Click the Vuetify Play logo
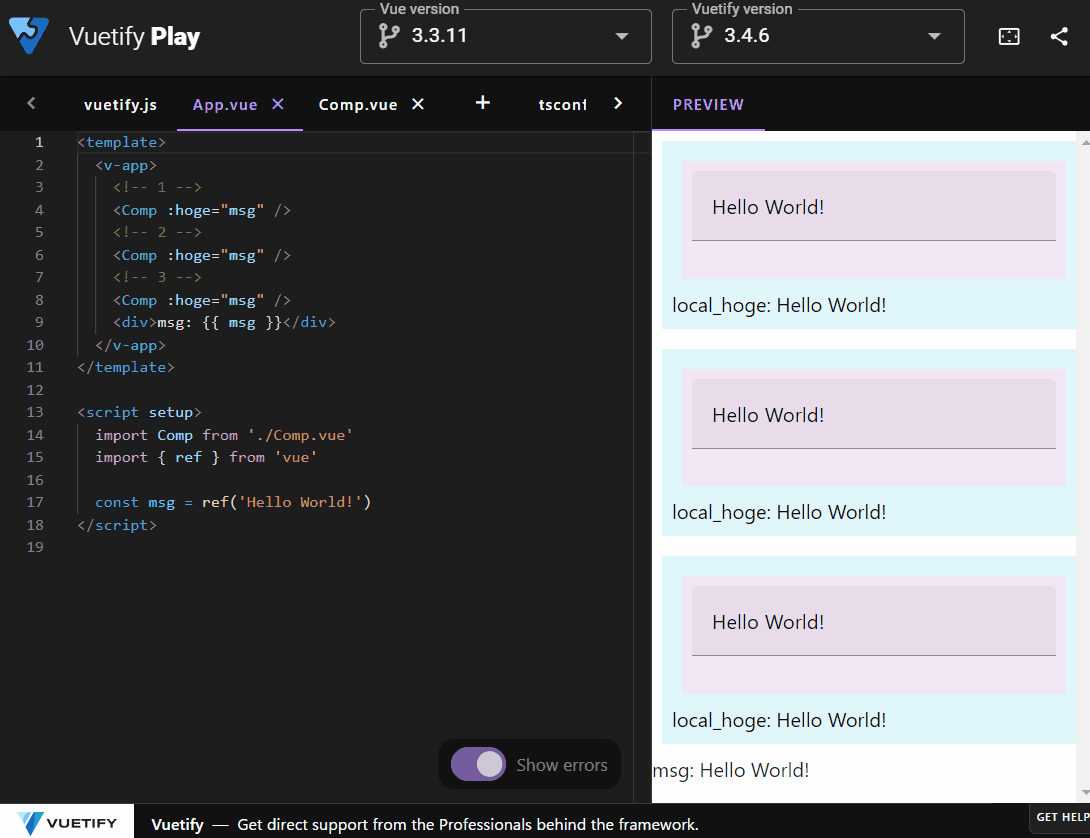1090x838 pixels. coord(30,36)
